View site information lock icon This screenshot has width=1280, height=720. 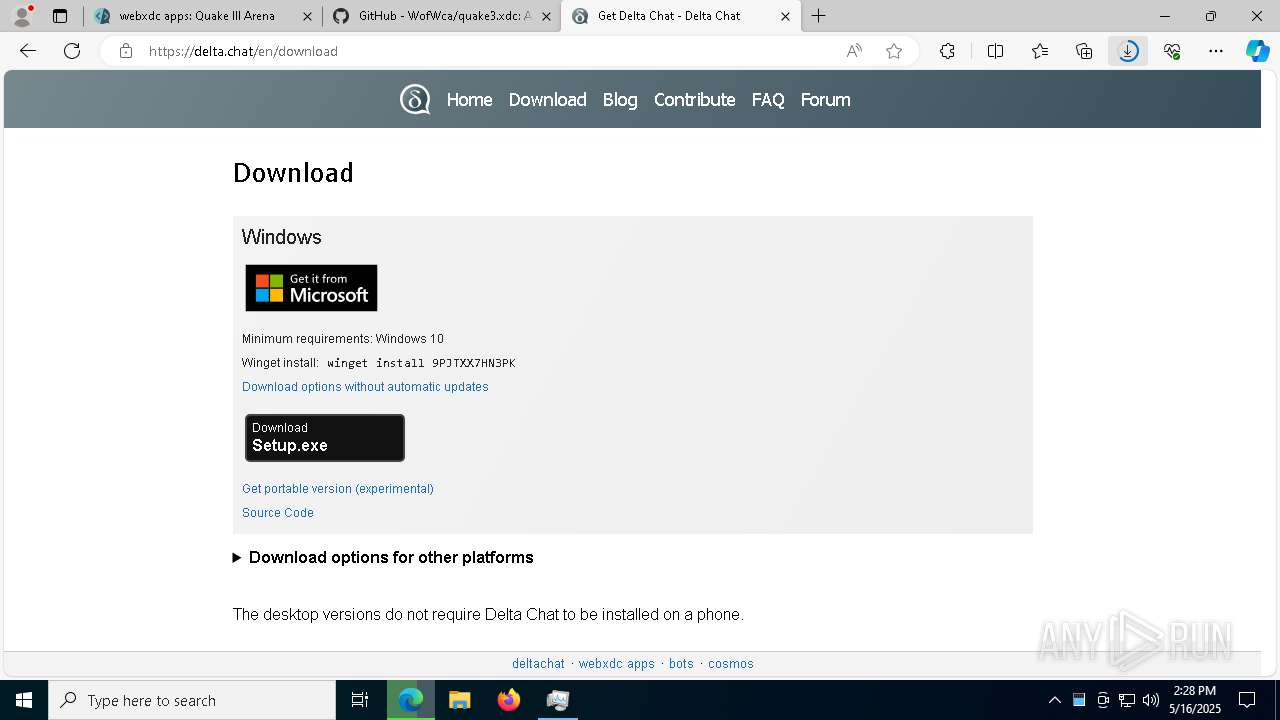point(126,51)
